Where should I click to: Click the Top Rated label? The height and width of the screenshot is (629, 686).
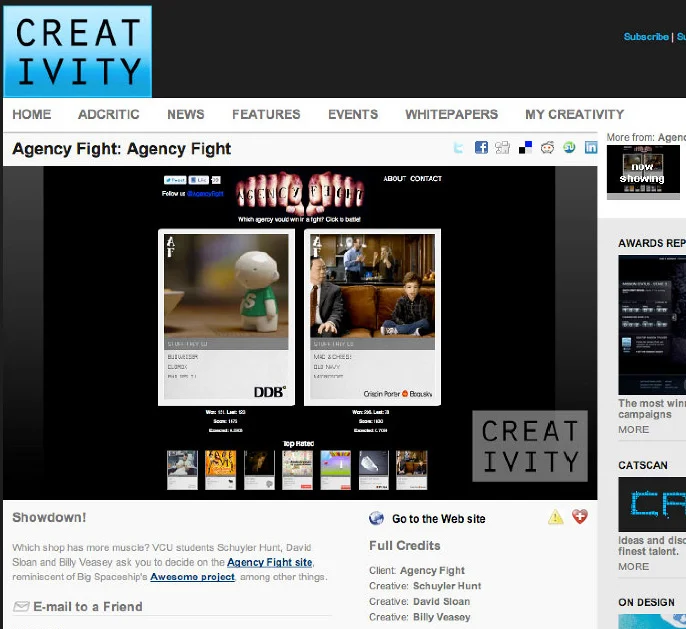coord(298,443)
